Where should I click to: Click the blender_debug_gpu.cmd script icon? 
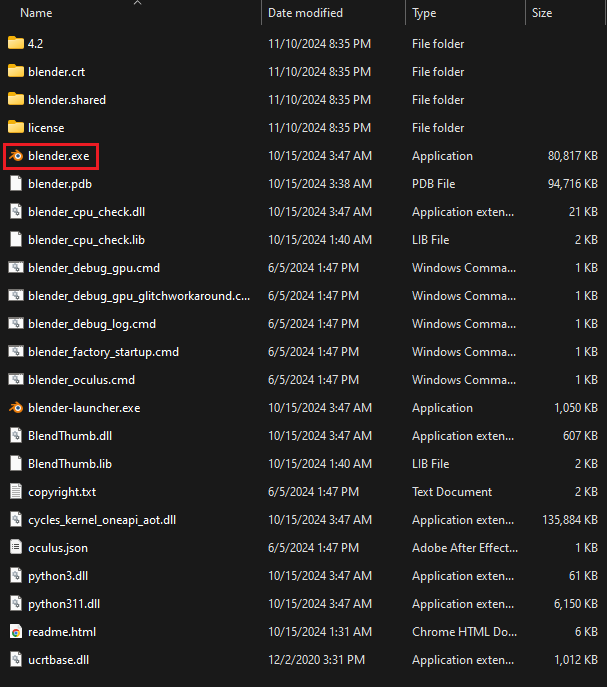[x=16, y=268]
